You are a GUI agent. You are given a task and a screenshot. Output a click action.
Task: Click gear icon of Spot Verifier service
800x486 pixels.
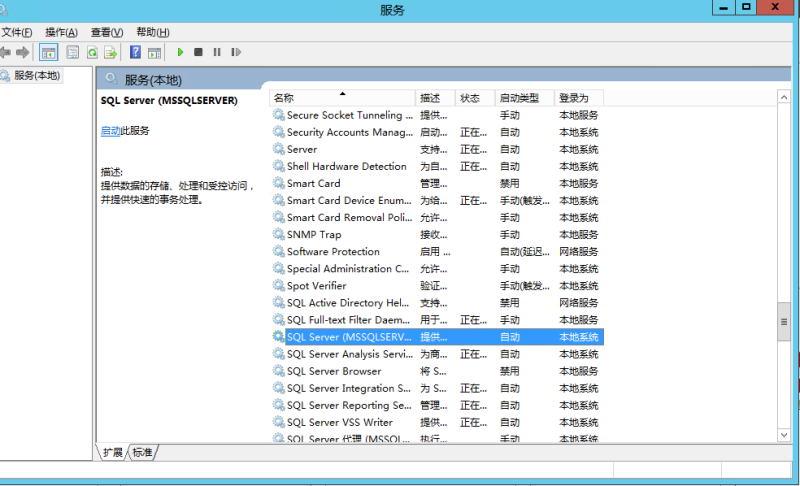278,286
